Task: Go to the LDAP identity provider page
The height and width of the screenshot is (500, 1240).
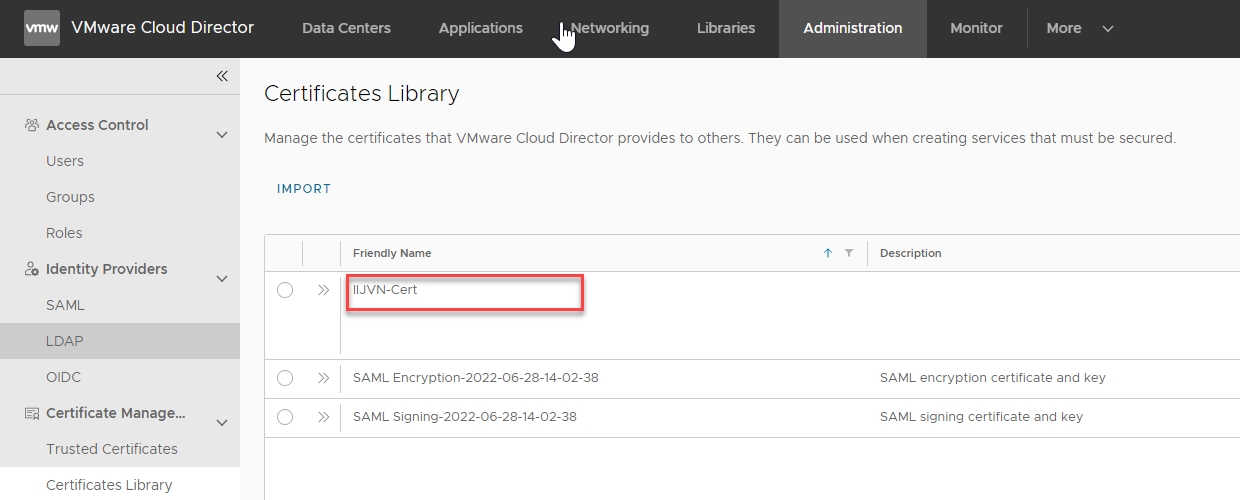Action: (x=65, y=341)
